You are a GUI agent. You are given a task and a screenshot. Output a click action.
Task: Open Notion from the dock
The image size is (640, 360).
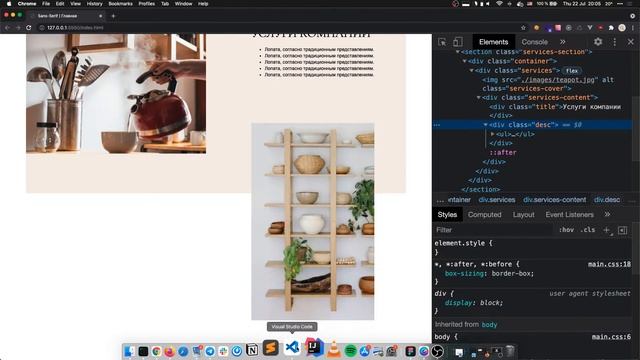point(252,350)
